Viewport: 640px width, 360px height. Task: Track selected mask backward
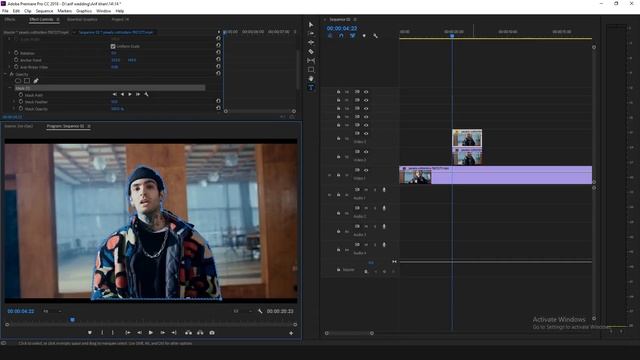122,94
